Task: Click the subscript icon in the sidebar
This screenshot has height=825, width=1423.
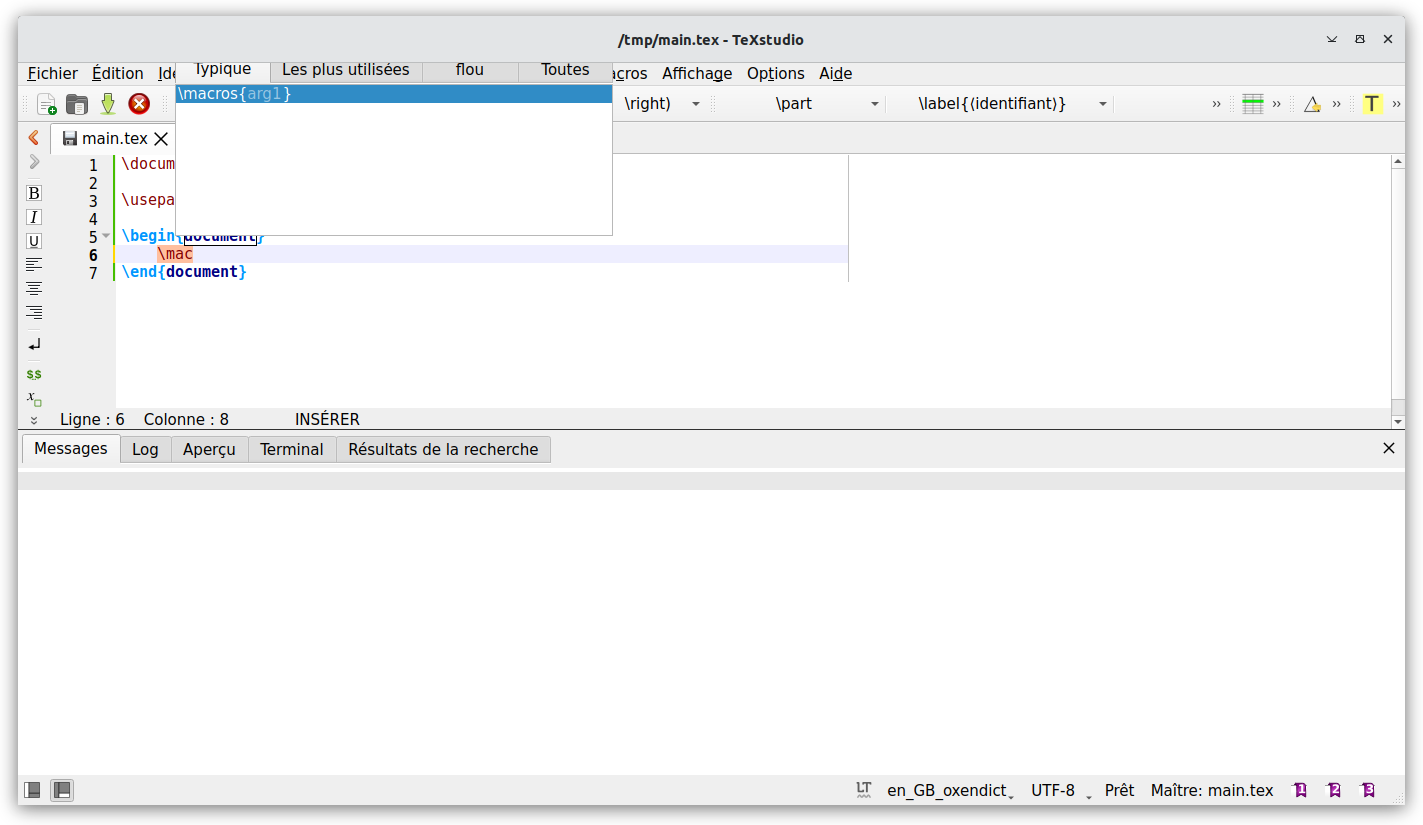Action: 33,398
